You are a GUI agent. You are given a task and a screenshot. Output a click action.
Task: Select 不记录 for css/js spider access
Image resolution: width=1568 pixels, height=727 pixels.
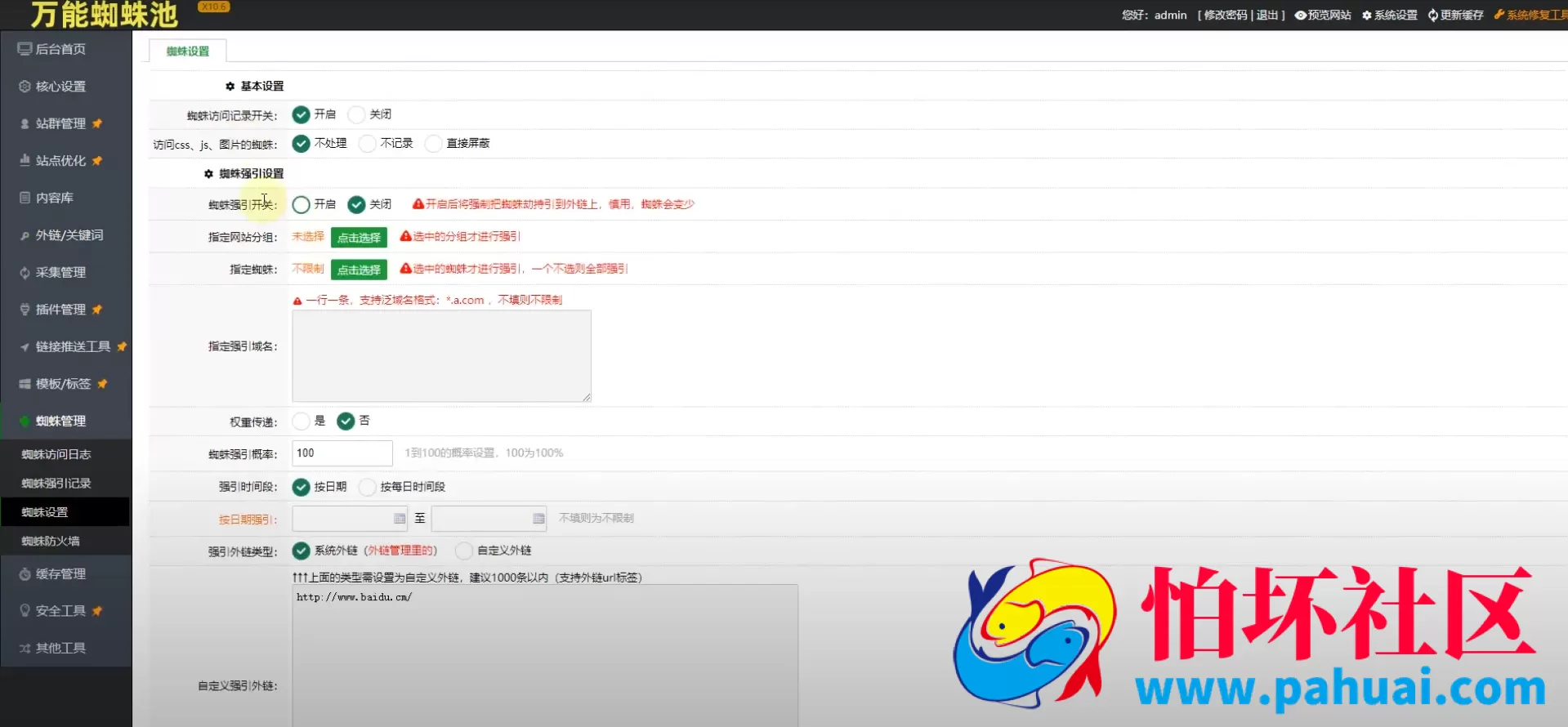pos(368,144)
